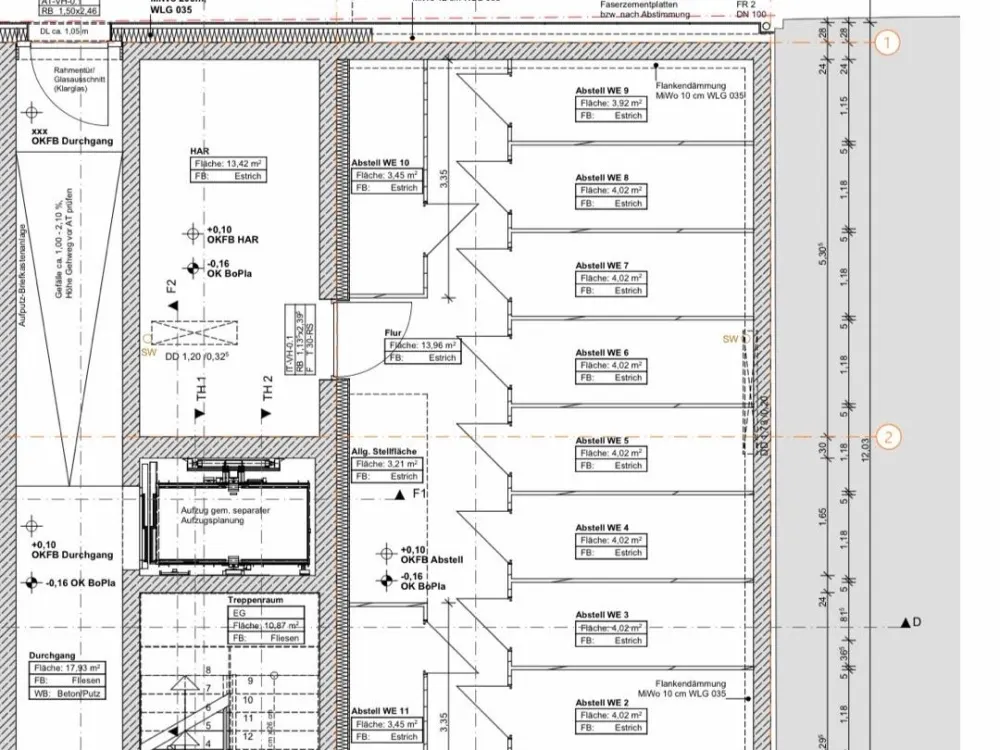Click the 'WB: Beton/Putz' row

(x=67, y=694)
